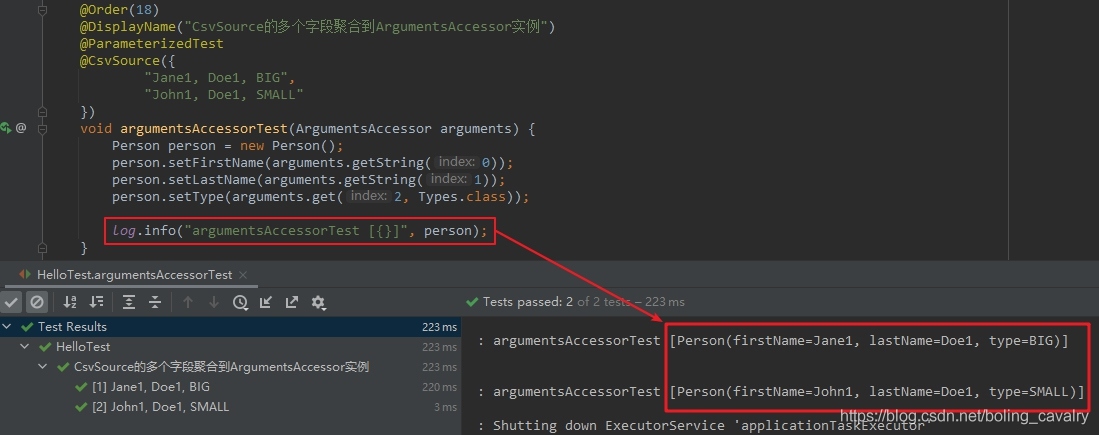Select test case [1] Jane1, Doe1, BIG
Screen dimensions: 1099x435
pyautogui.click(x=231, y=387)
